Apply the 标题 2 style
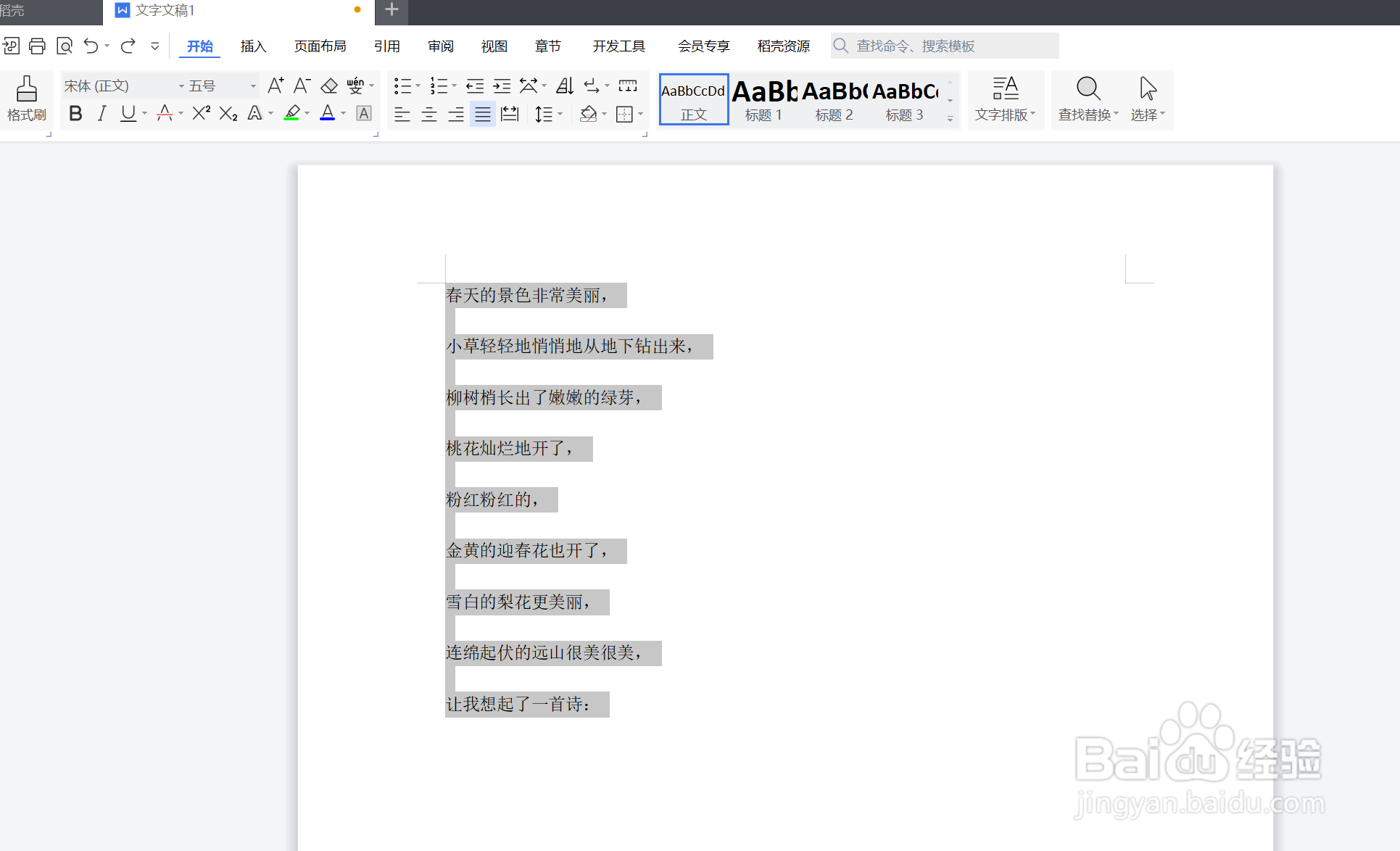Viewport: 1400px width, 851px height. pos(834,99)
